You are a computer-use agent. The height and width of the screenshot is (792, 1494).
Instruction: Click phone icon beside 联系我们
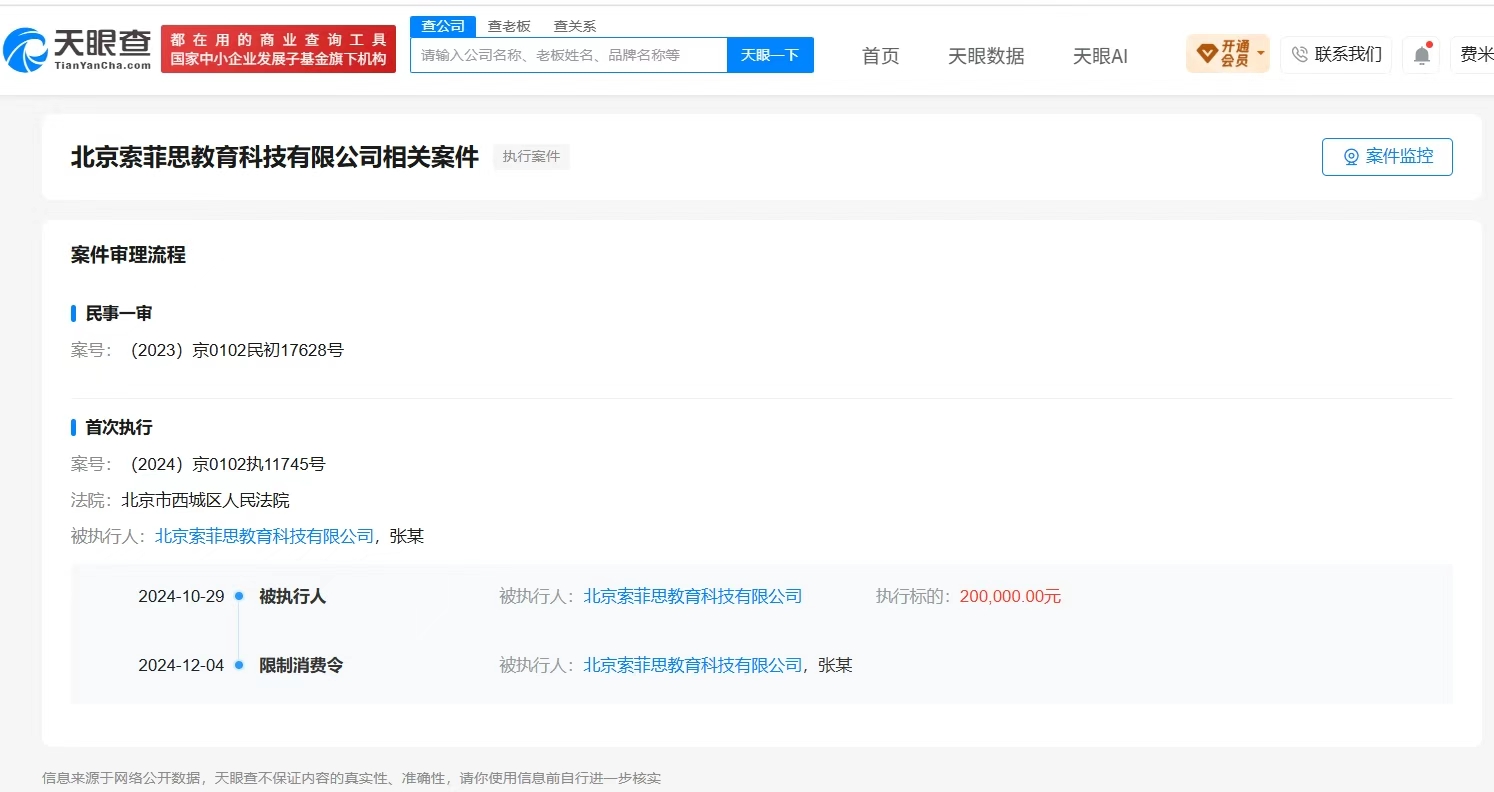(1300, 55)
